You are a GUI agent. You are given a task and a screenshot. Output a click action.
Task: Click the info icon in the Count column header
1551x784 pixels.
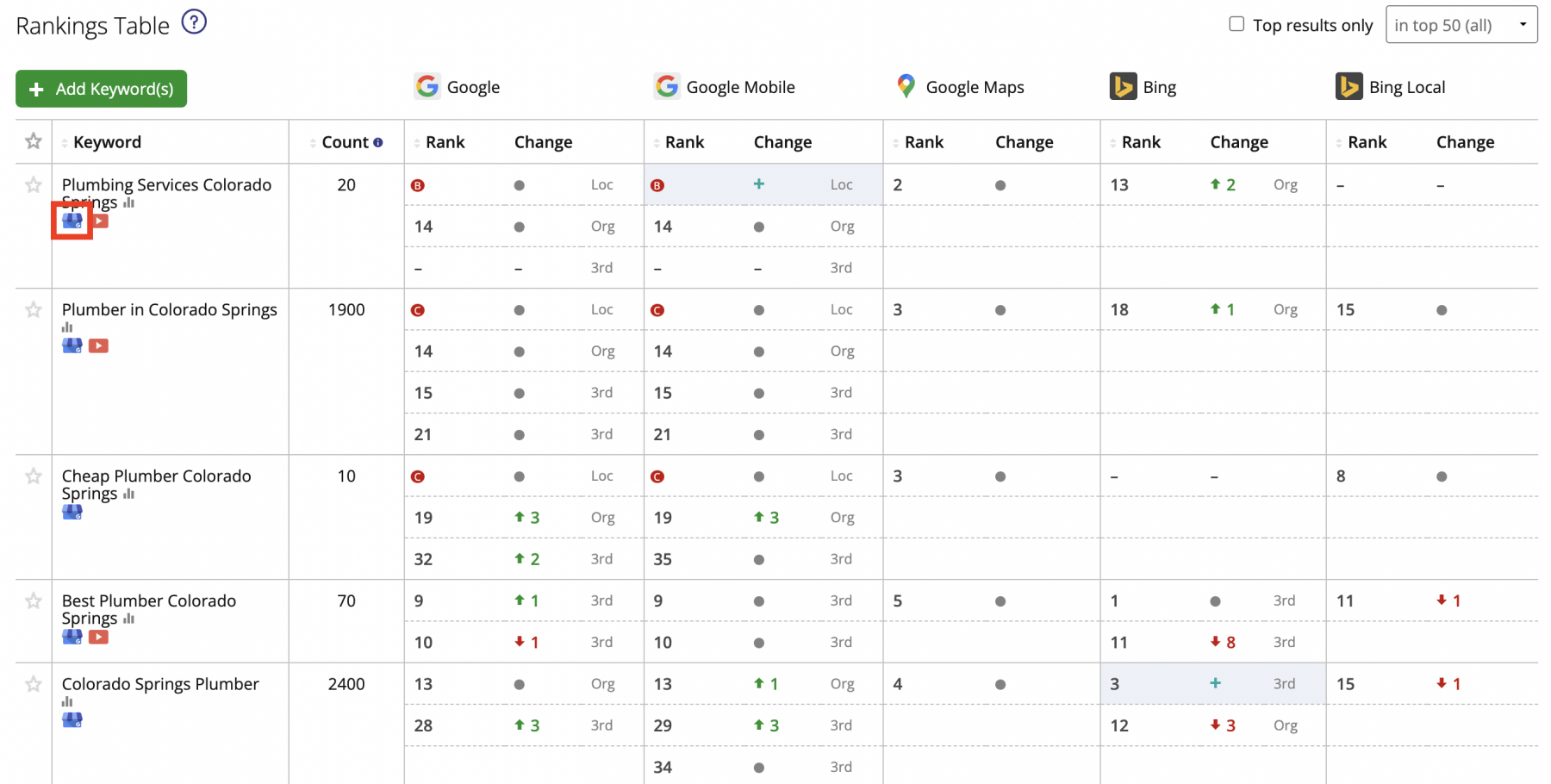(x=379, y=141)
